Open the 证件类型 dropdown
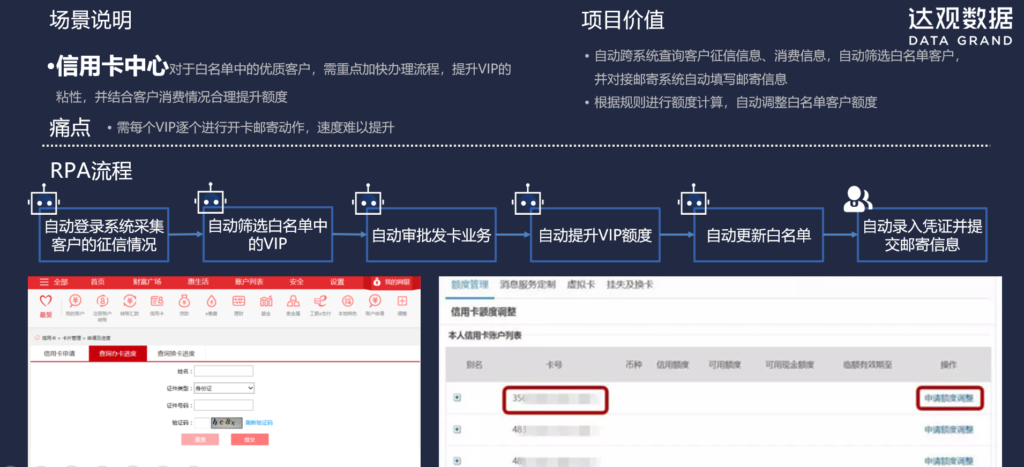 [224, 387]
